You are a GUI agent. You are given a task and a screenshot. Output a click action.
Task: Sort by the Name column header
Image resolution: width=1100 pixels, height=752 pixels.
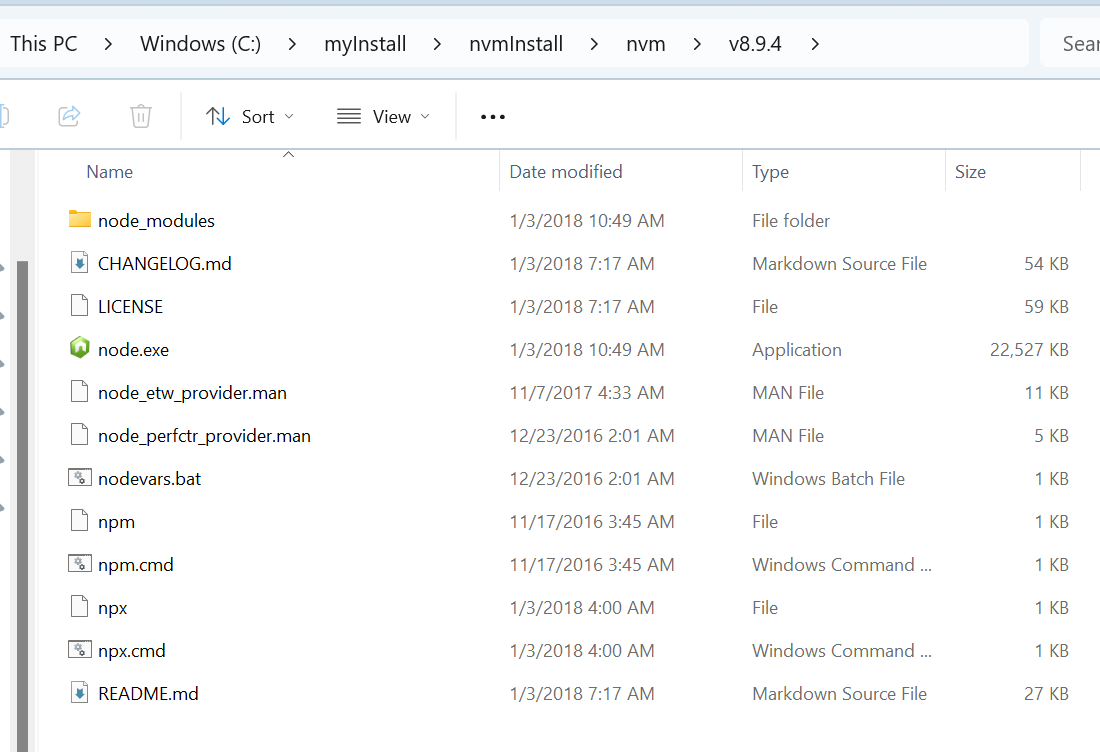(109, 172)
